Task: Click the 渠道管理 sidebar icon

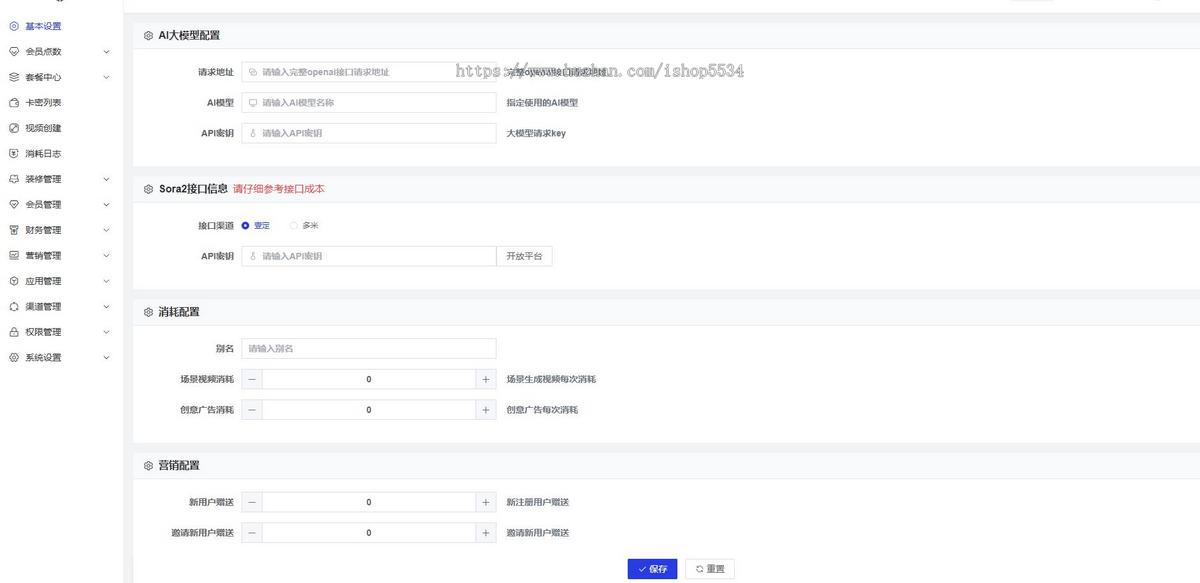Action: 14,306
